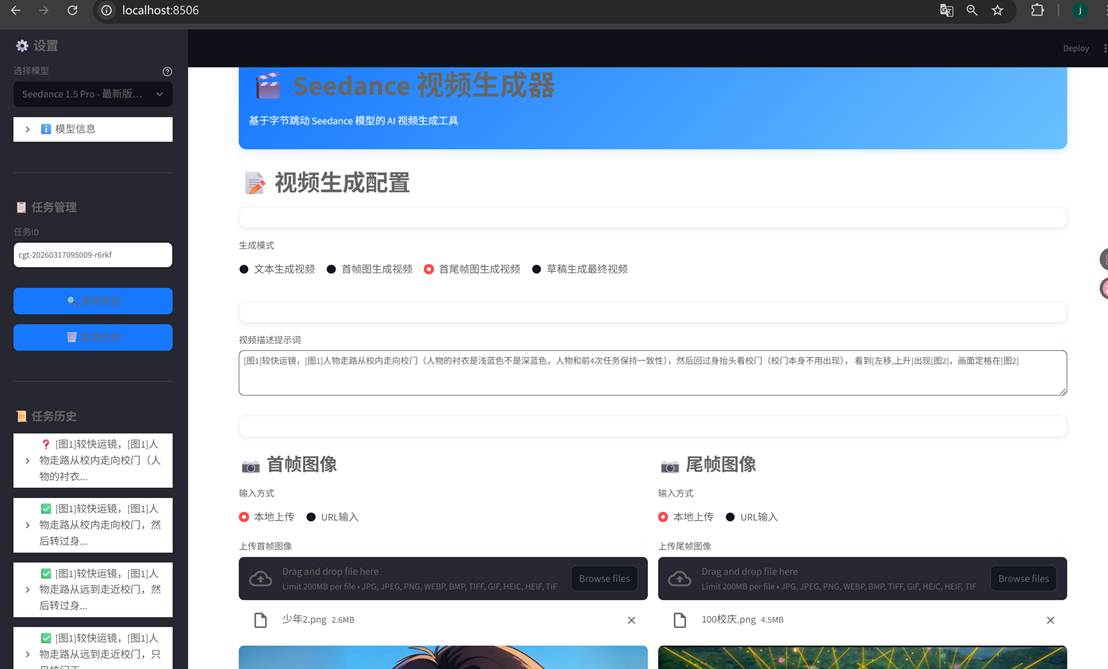
Task: Expand history task 从远到走近校门，只
Action: [x=93, y=648]
